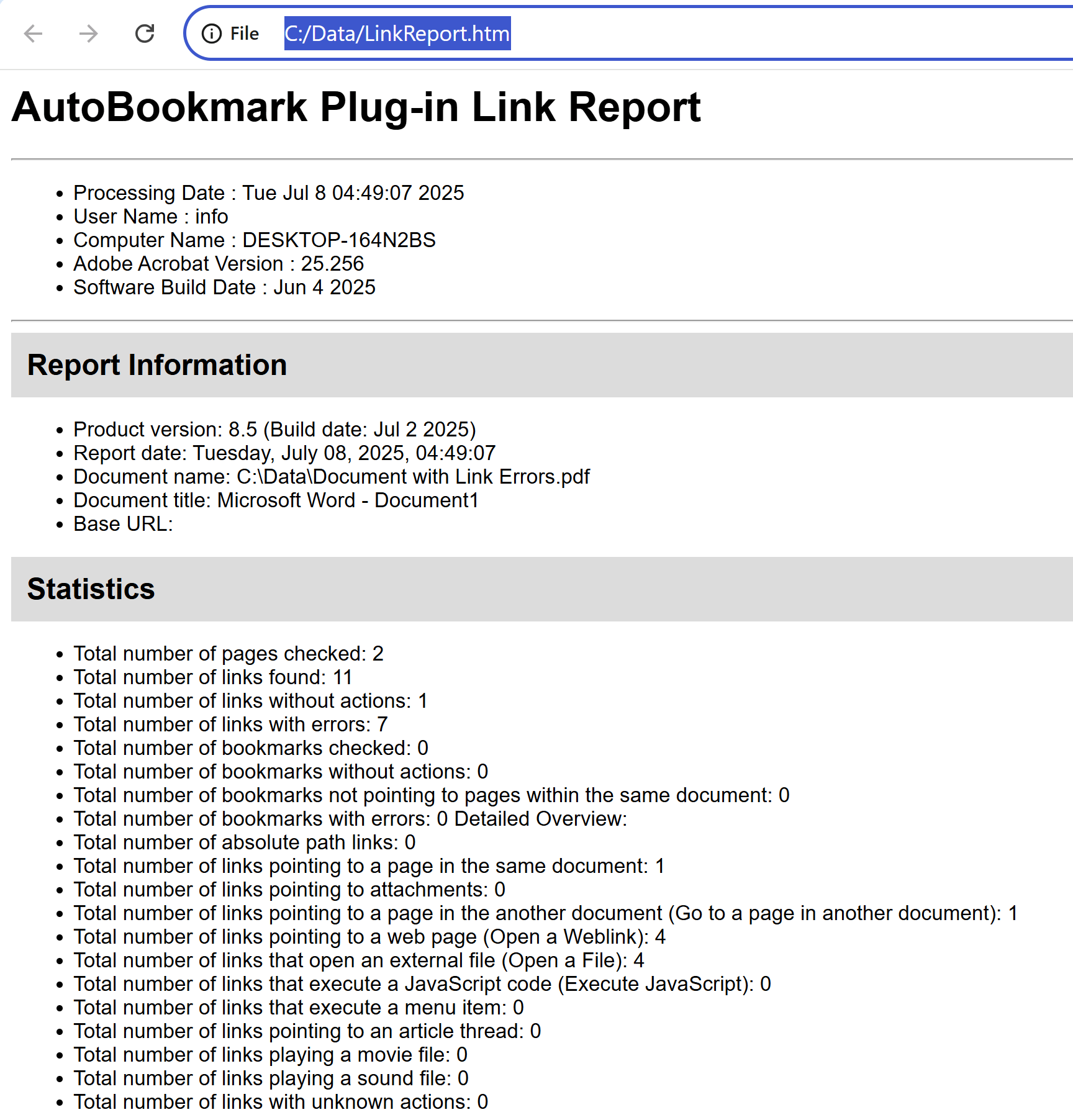This screenshot has width=1073, height=1120.
Task: Open the File site info icon
Action: coord(212,34)
